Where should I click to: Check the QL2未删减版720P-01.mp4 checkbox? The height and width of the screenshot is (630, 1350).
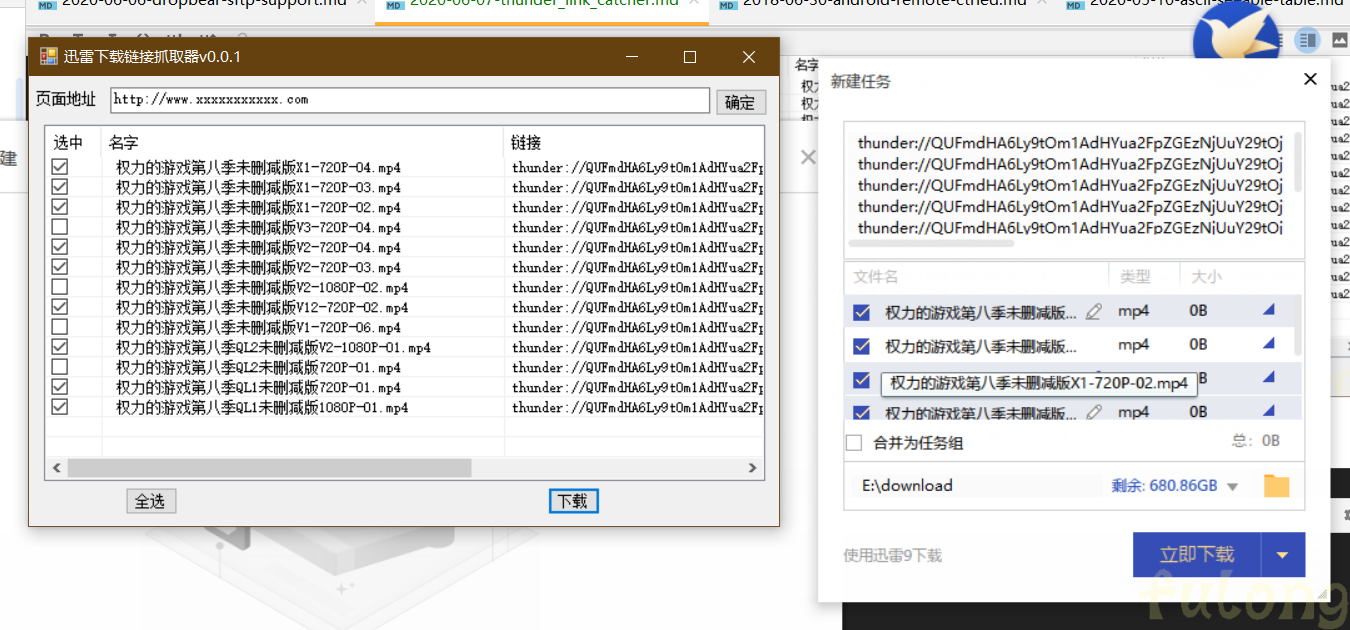[x=60, y=367]
